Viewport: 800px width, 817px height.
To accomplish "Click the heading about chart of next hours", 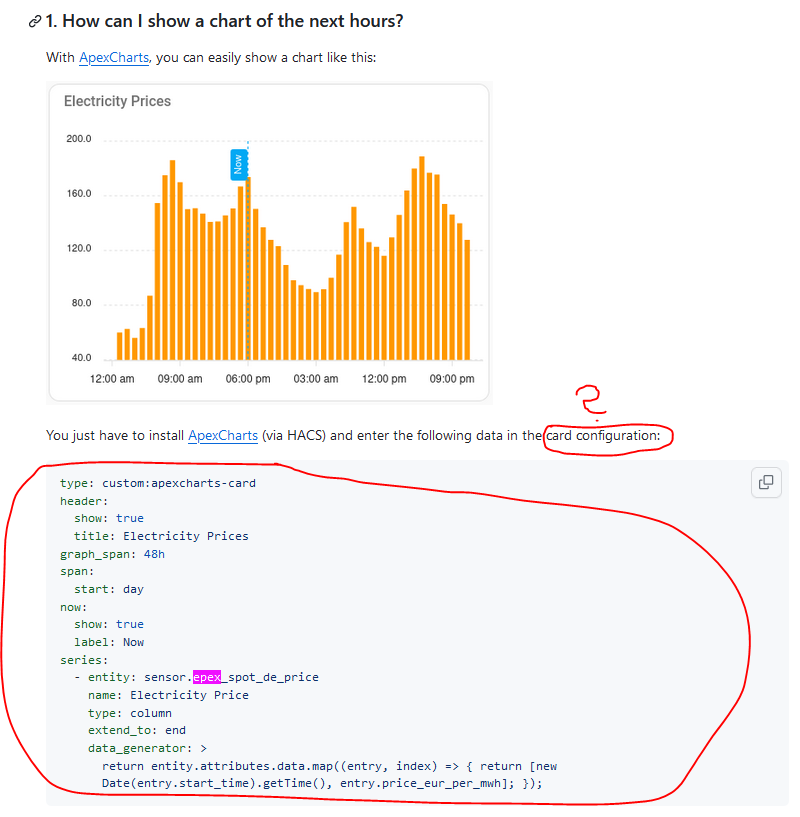I will (225, 21).
